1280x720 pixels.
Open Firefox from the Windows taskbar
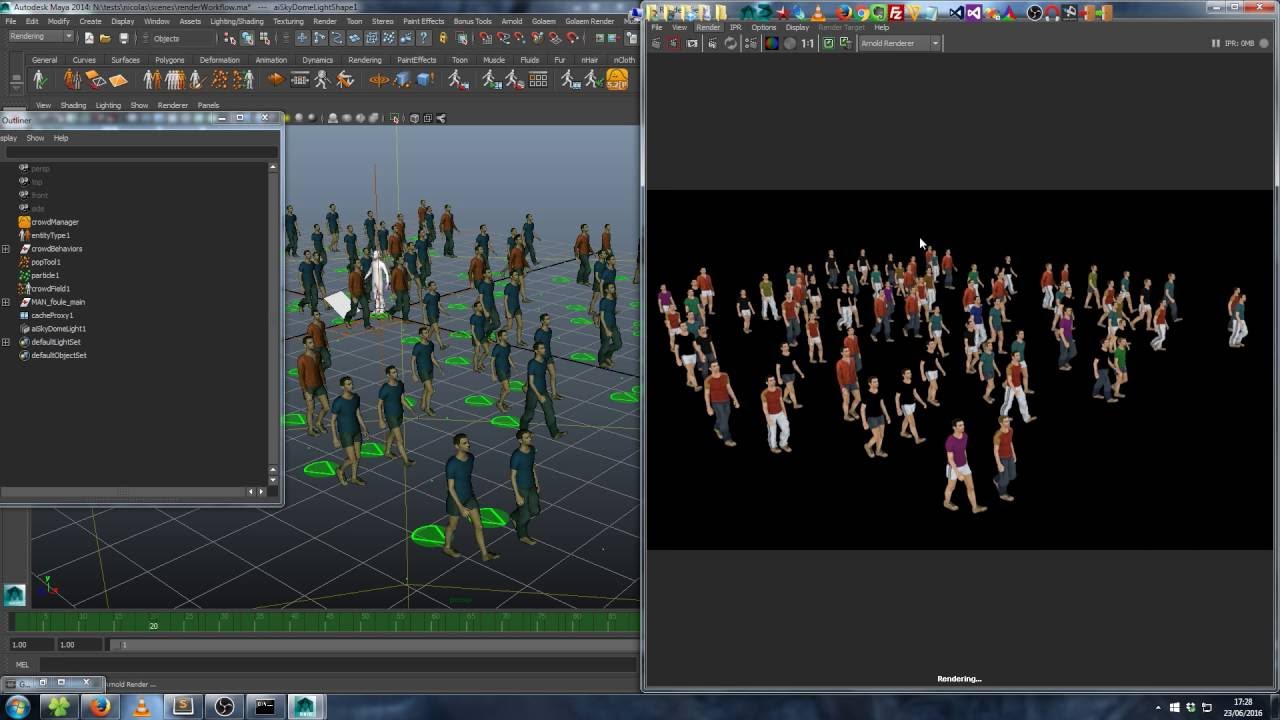pos(99,707)
